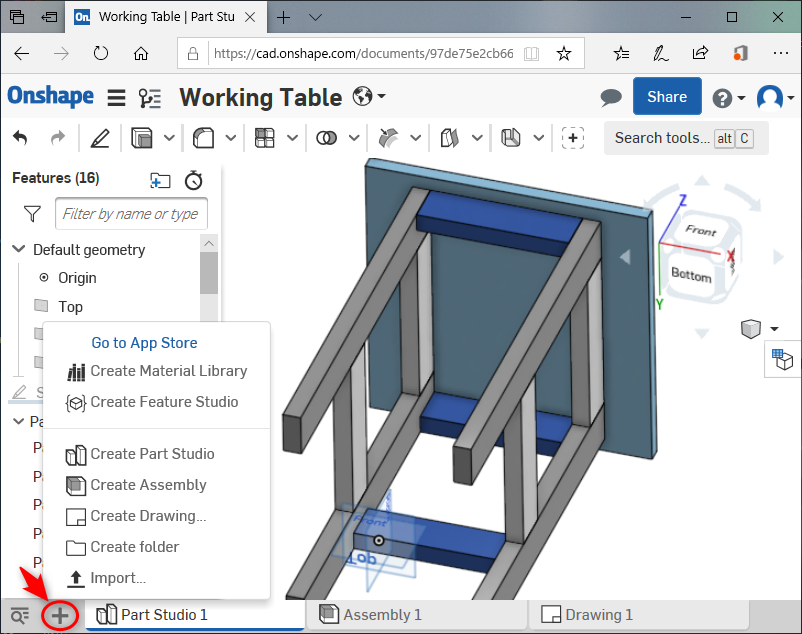Click the view cube Front face
Image resolution: width=802 pixels, height=634 pixels.
(701, 231)
